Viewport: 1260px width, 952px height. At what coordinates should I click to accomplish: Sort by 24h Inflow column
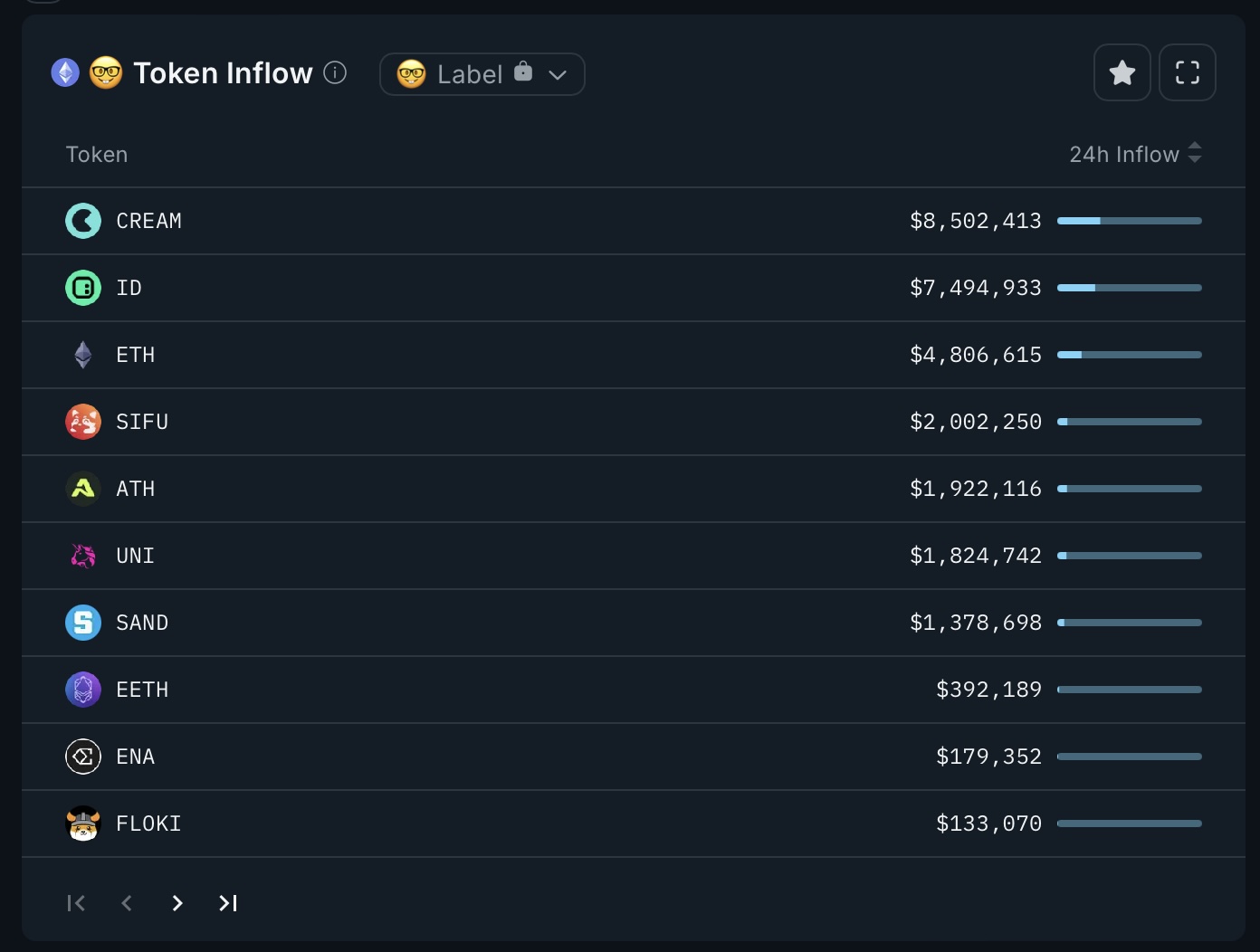(1135, 154)
